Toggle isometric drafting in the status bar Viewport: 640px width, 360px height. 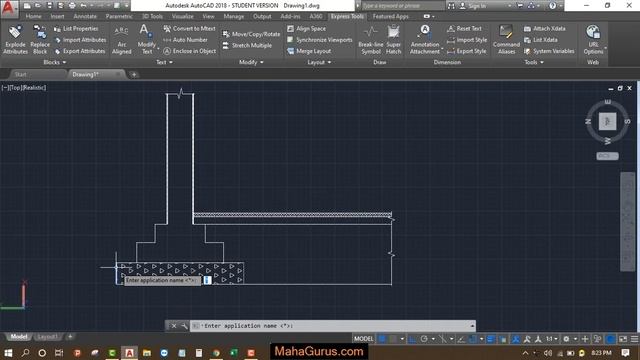coord(442,339)
